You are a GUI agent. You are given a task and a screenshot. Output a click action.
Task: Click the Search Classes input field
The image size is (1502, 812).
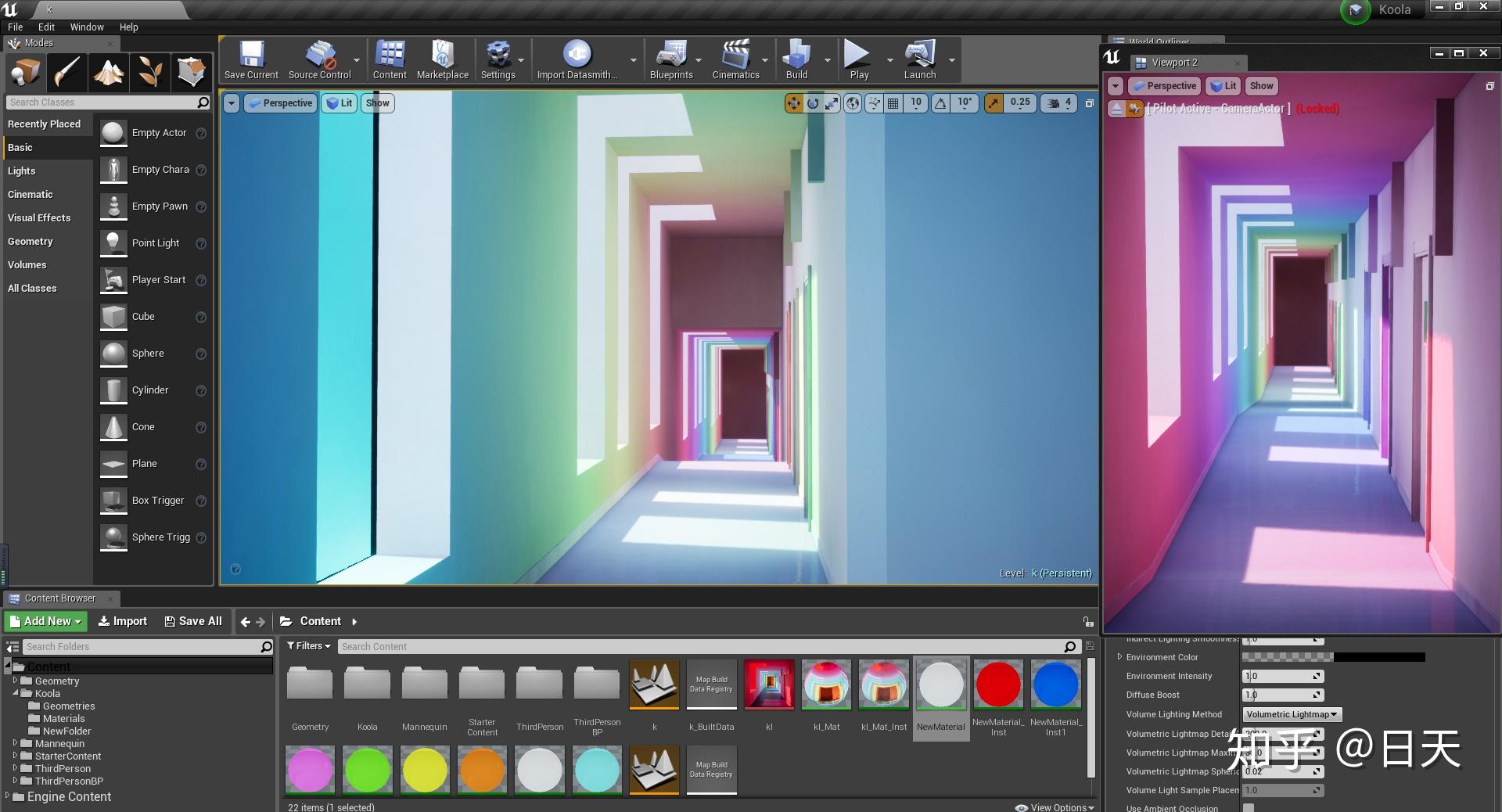pyautogui.click(x=108, y=102)
